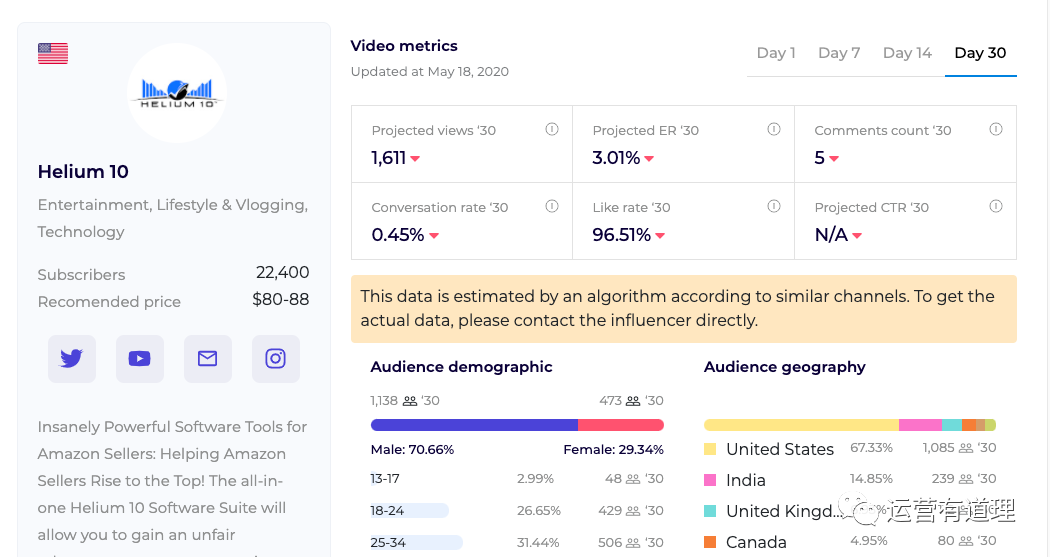Click info icon beside Projected ER
Image resolution: width=1050 pixels, height=557 pixels.
(x=773, y=130)
